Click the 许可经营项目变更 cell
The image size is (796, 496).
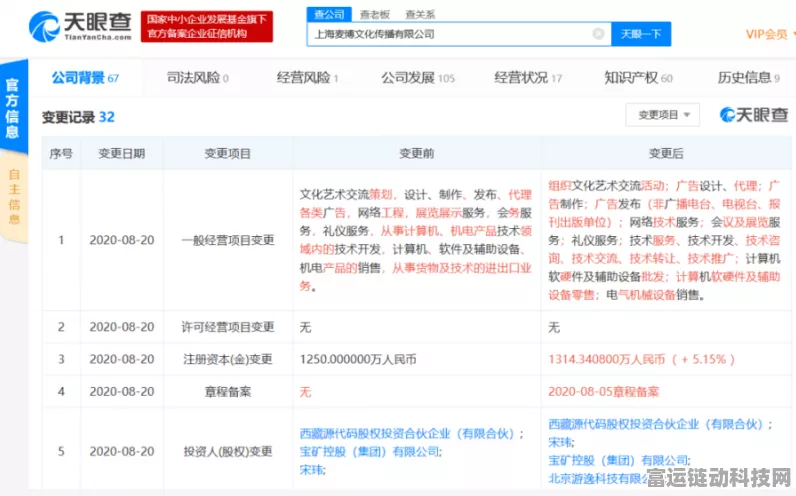[228, 327]
